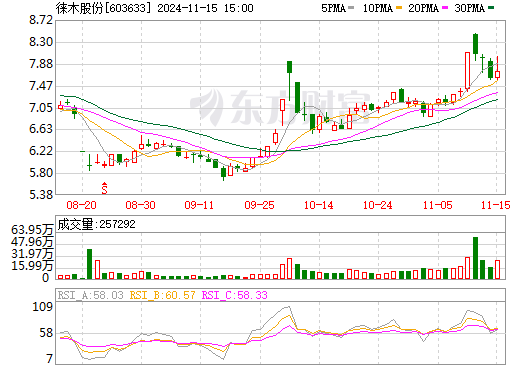520x365 pixels.
Task: Click the 11-05 date label
Action: tap(438, 205)
